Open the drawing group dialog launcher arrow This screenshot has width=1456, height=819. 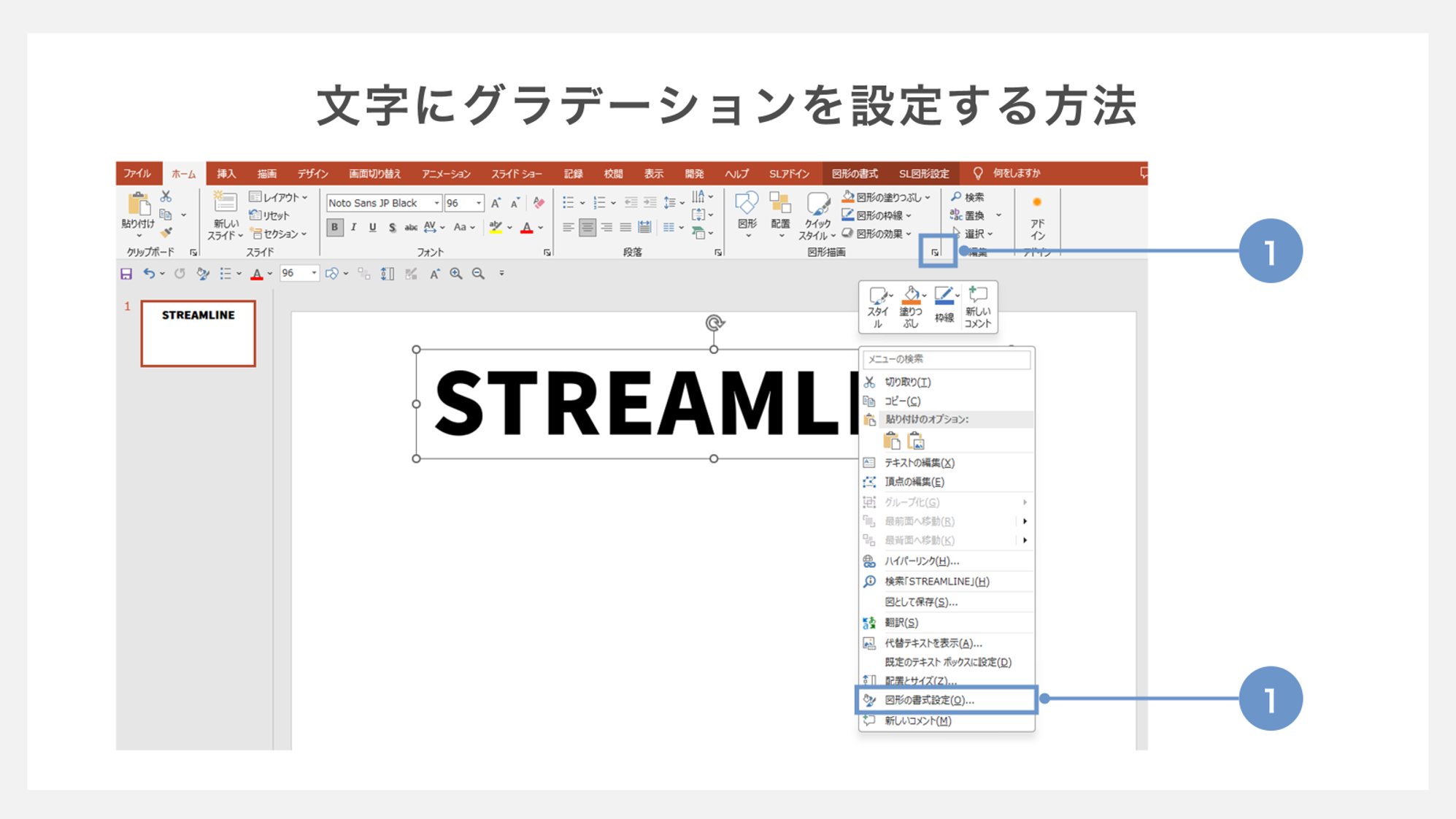(x=935, y=253)
